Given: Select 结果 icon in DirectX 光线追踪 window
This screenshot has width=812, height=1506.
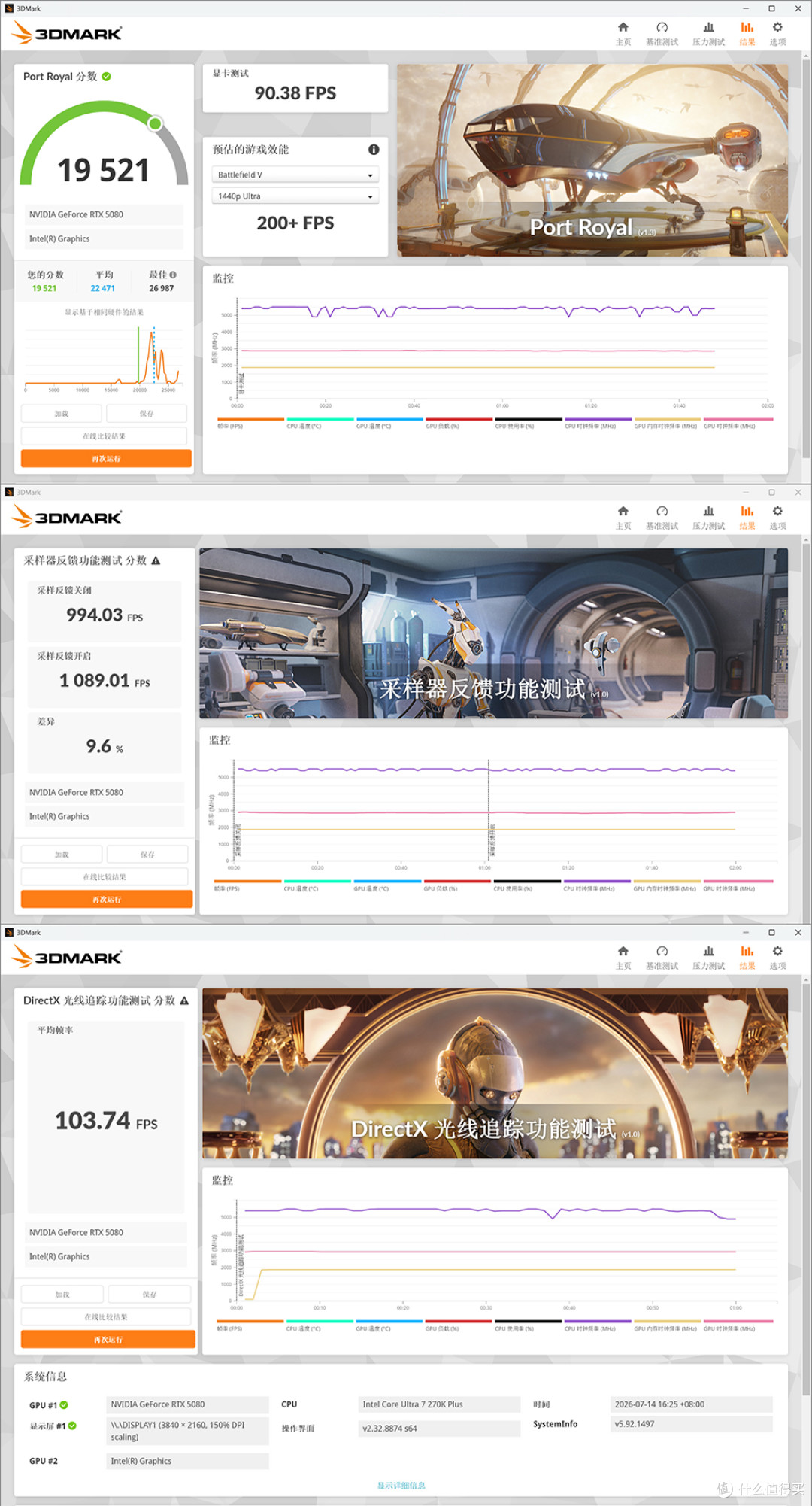Looking at the screenshot, I should (x=747, y=958).
